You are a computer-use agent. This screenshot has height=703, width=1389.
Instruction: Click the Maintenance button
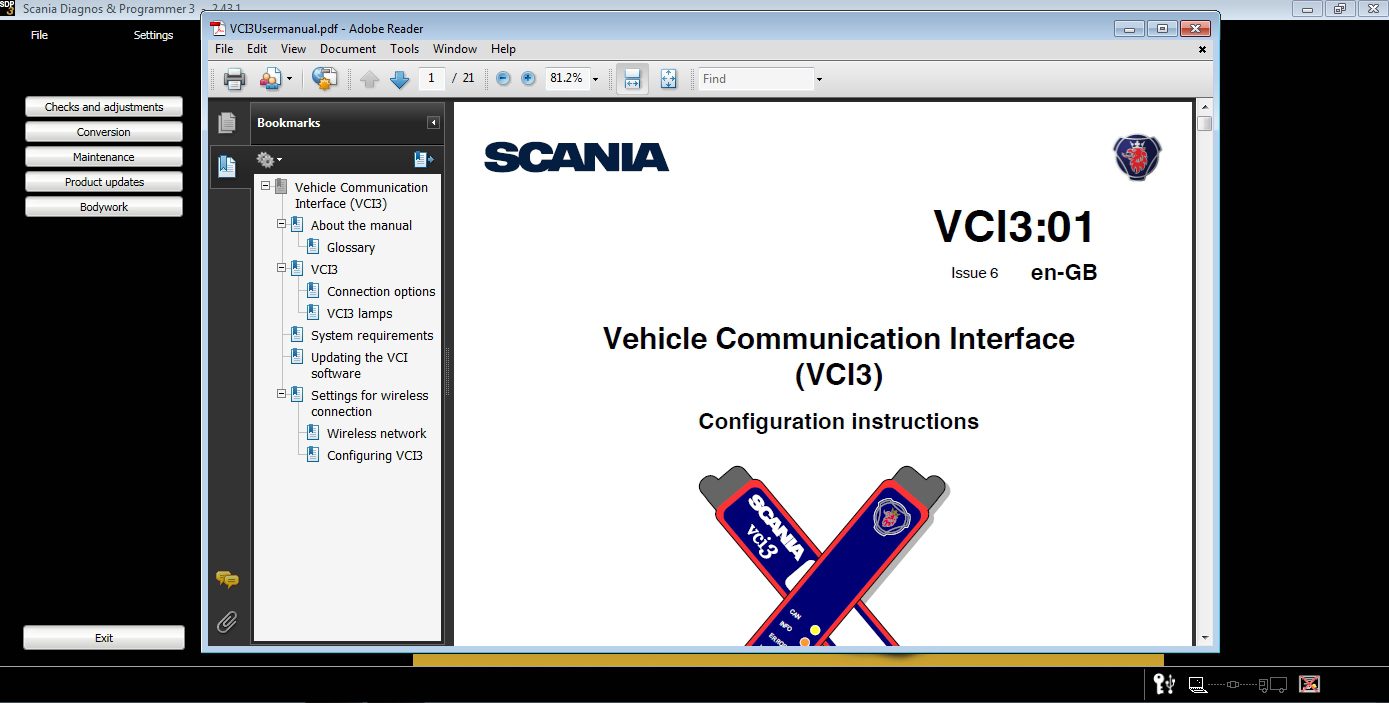(x=103, y=156)
